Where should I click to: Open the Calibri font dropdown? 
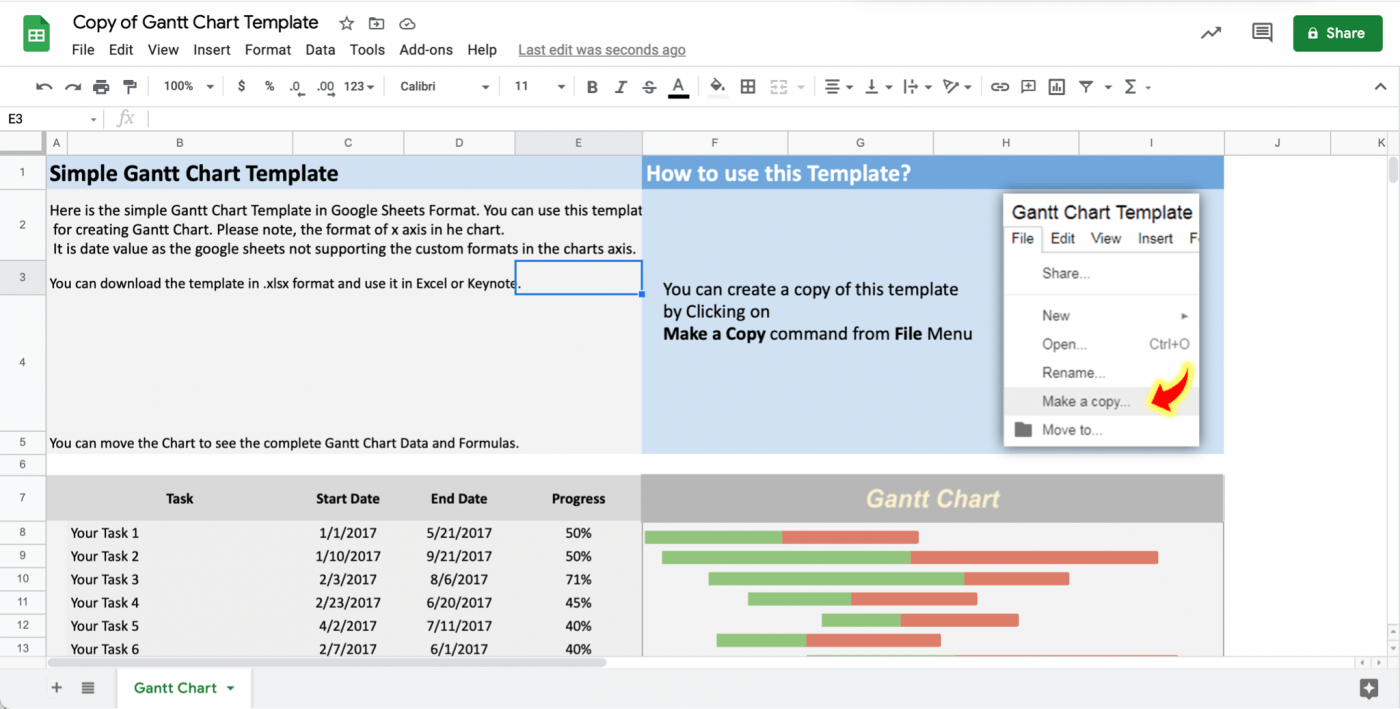pyautogui.click(x=444, y=87)
